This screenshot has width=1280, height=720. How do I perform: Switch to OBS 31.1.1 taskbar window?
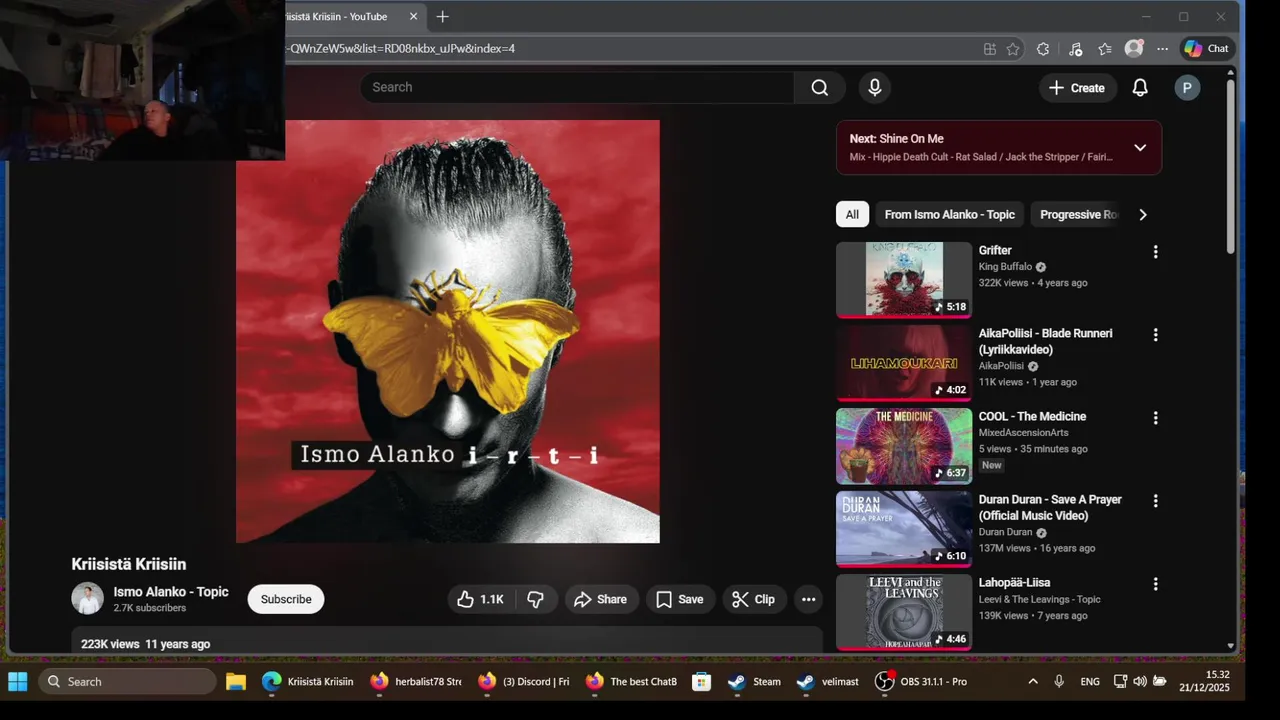(x=921, y=681)
